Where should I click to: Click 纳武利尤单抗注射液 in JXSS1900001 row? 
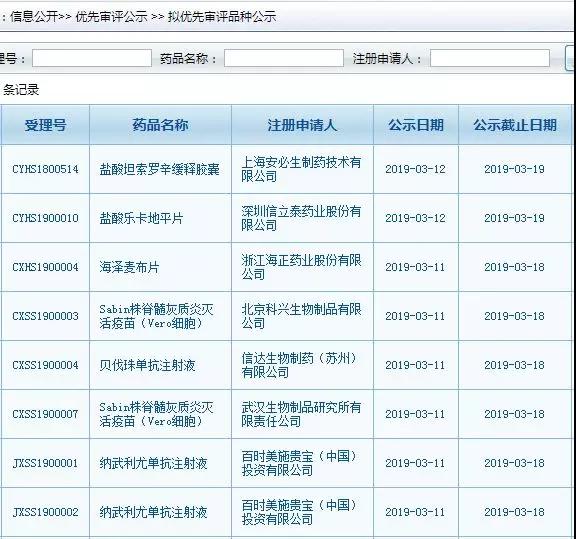pos(153,463)
